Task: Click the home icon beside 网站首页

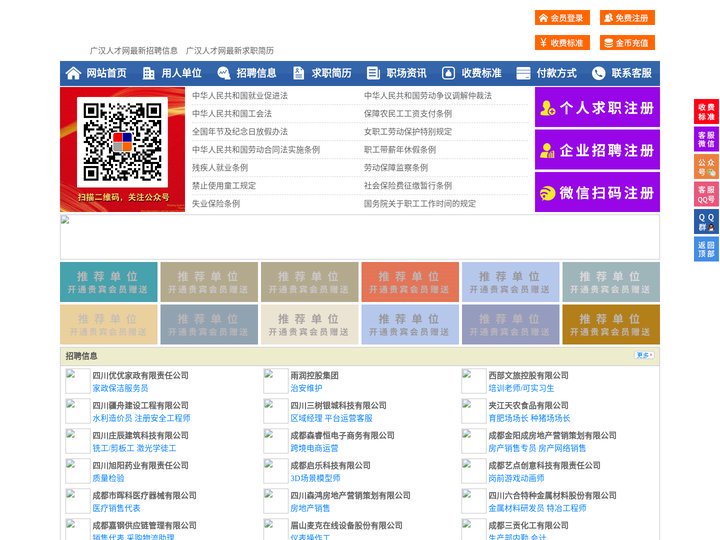Action: click(x=73, y=73)
